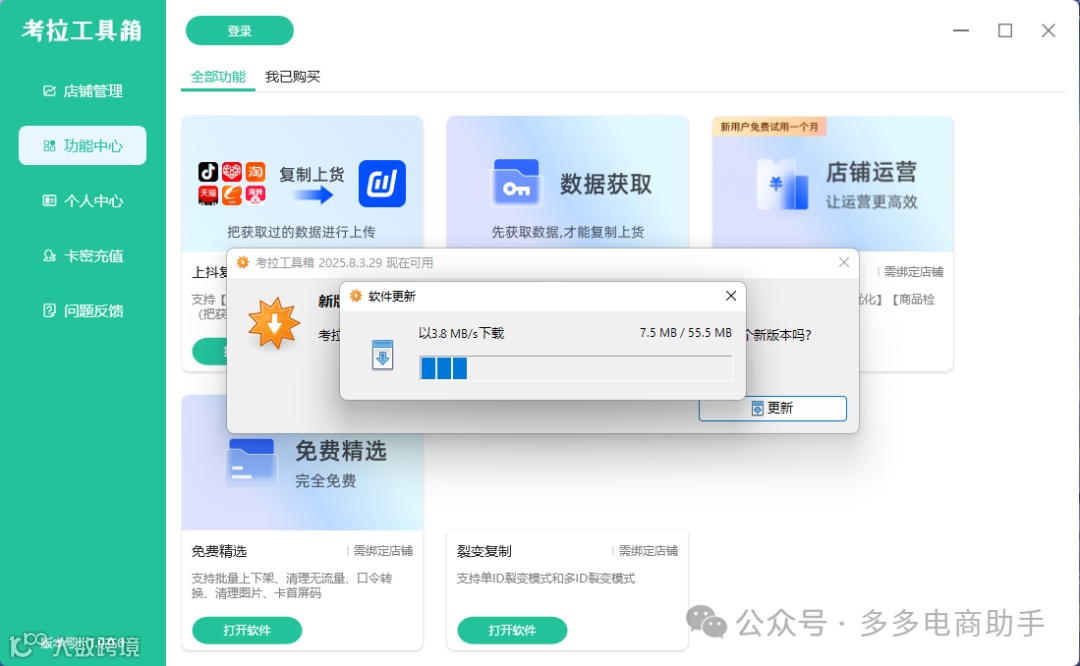This screenshot has height=666, width=1080.
Task: Open 问题反馈 in the sidebar
Action: pos(83,311)
